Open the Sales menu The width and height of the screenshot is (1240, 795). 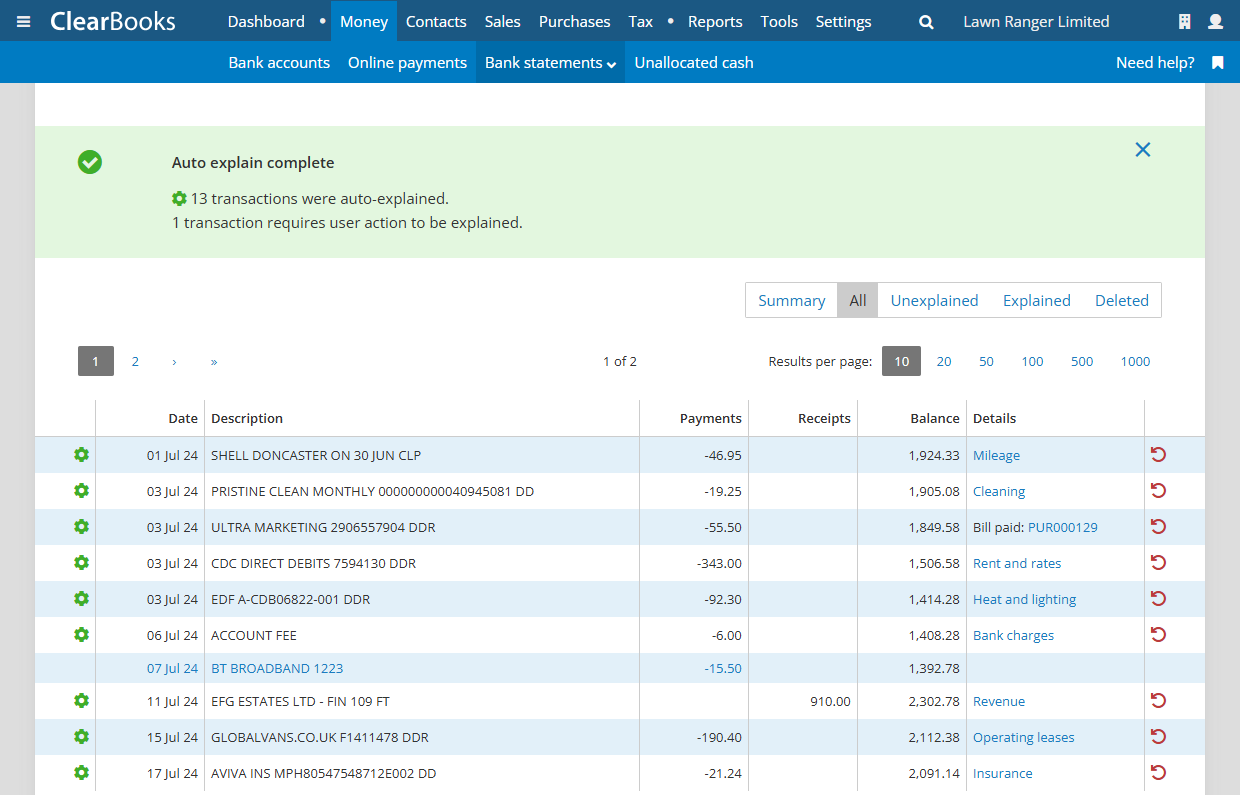click(x=503, y=21)
